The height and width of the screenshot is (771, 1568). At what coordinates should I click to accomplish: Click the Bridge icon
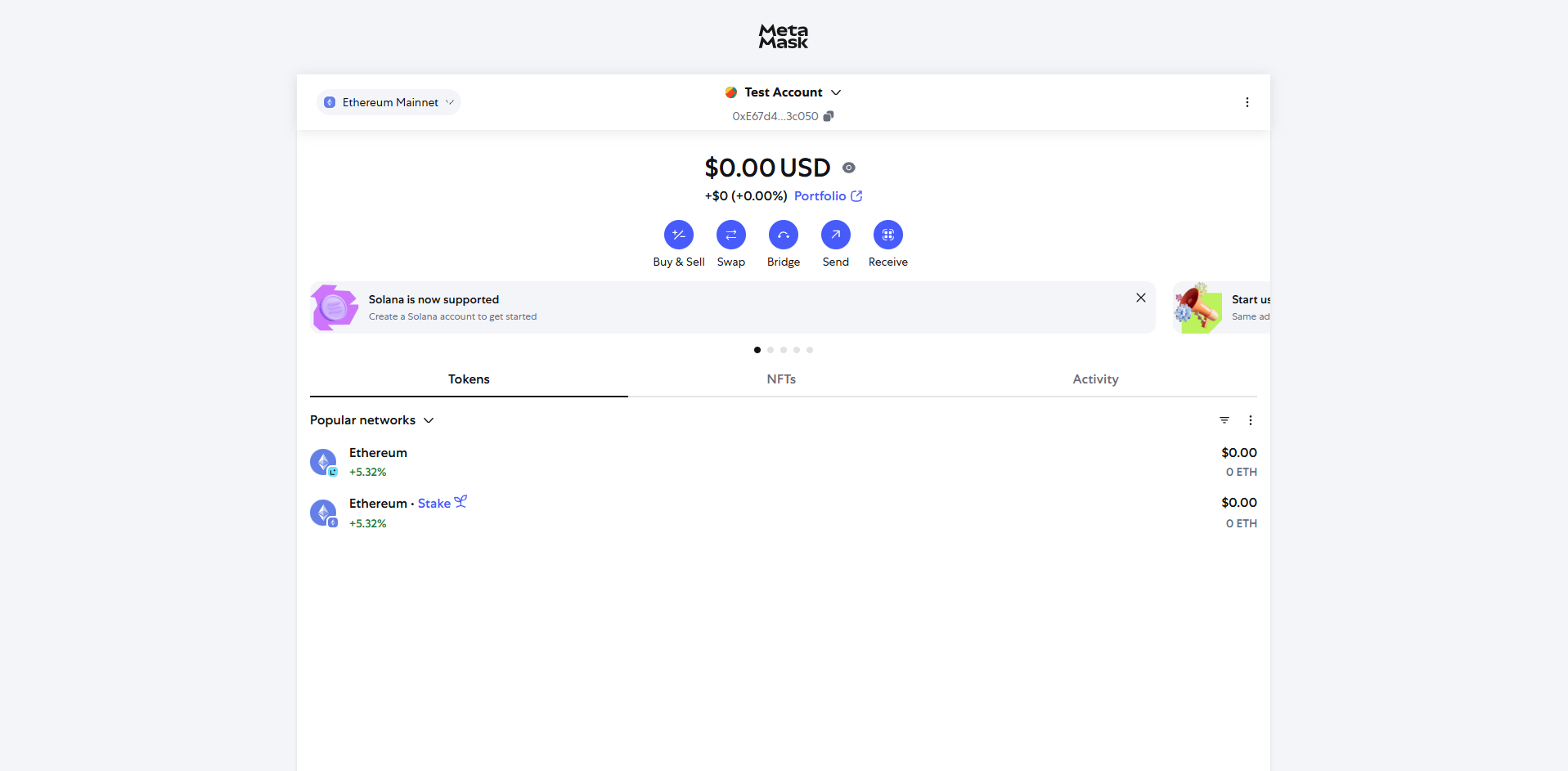click(783, 235)
